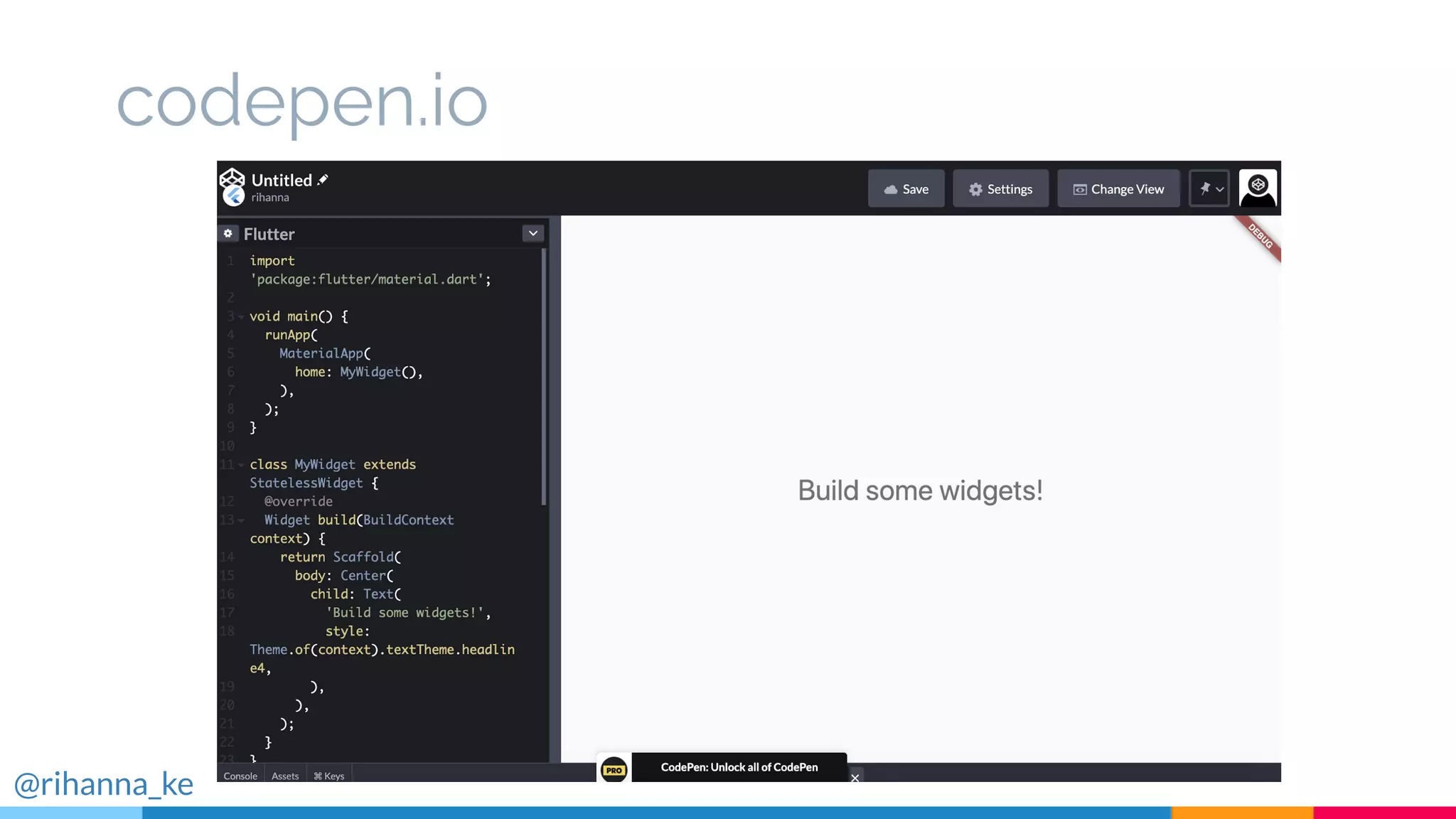Click the PRO badge icon
The height and width of the screenshot is (819, 1456).
[x=614, y=770]
